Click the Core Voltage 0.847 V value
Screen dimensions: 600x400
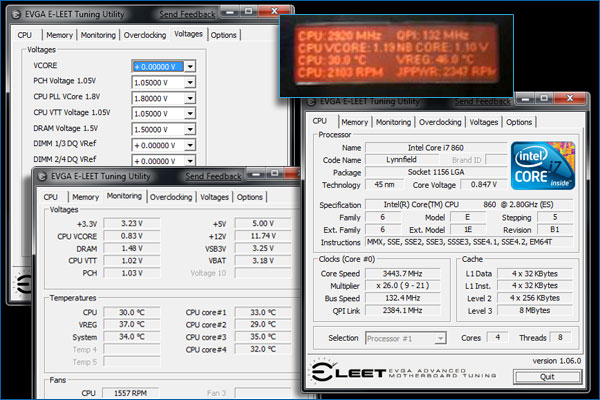(x=484, y=184)
